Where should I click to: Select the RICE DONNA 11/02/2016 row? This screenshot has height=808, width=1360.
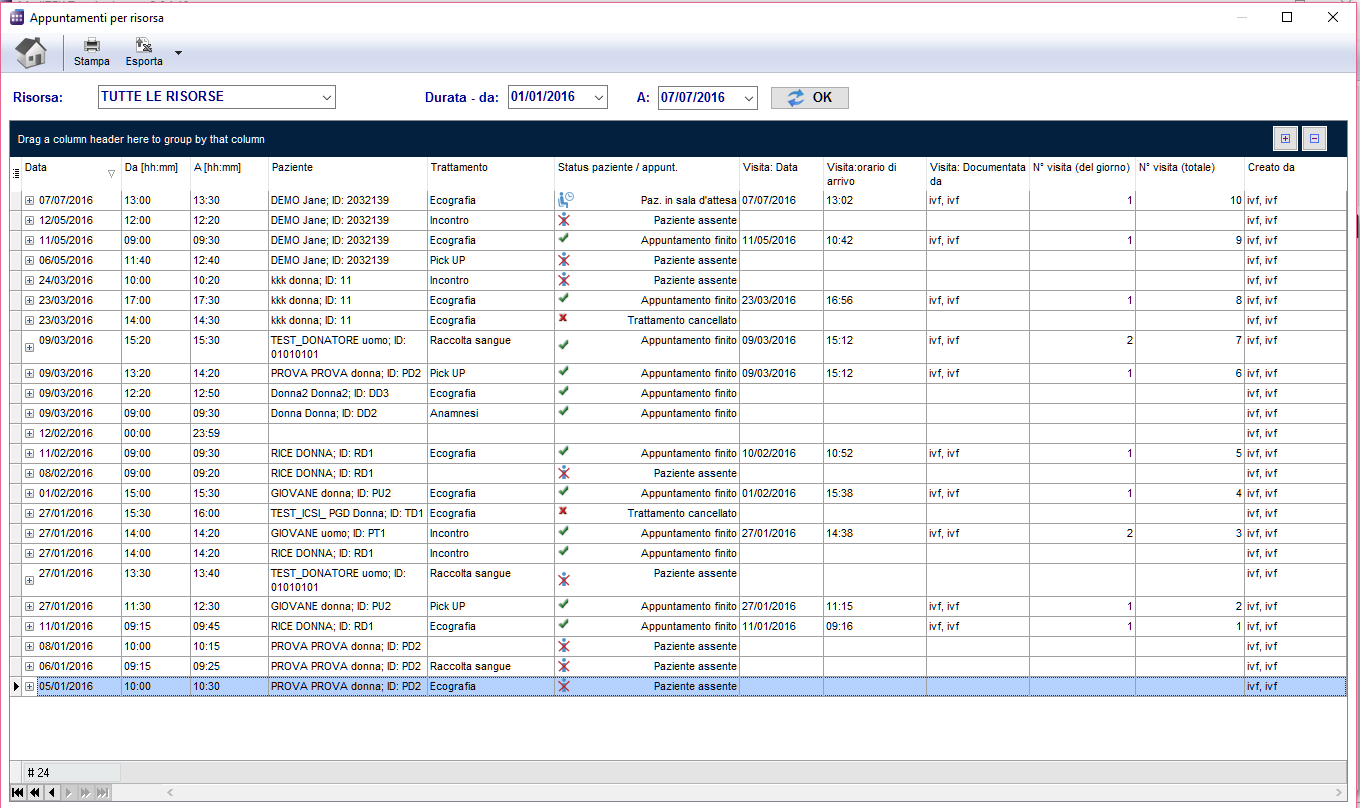pyautogui.click(x=678, y=453)
